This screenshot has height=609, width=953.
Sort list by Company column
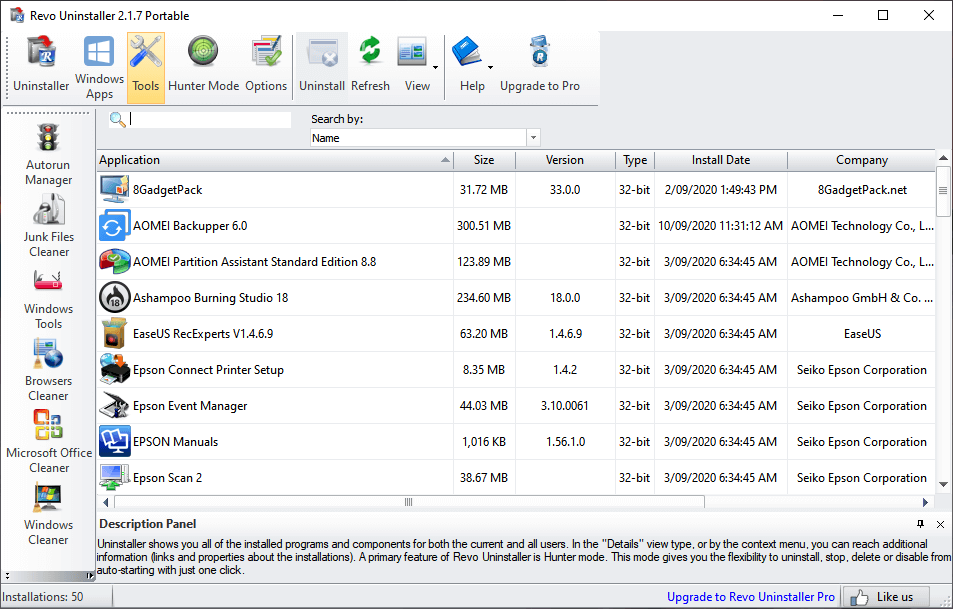pos(861,160)
